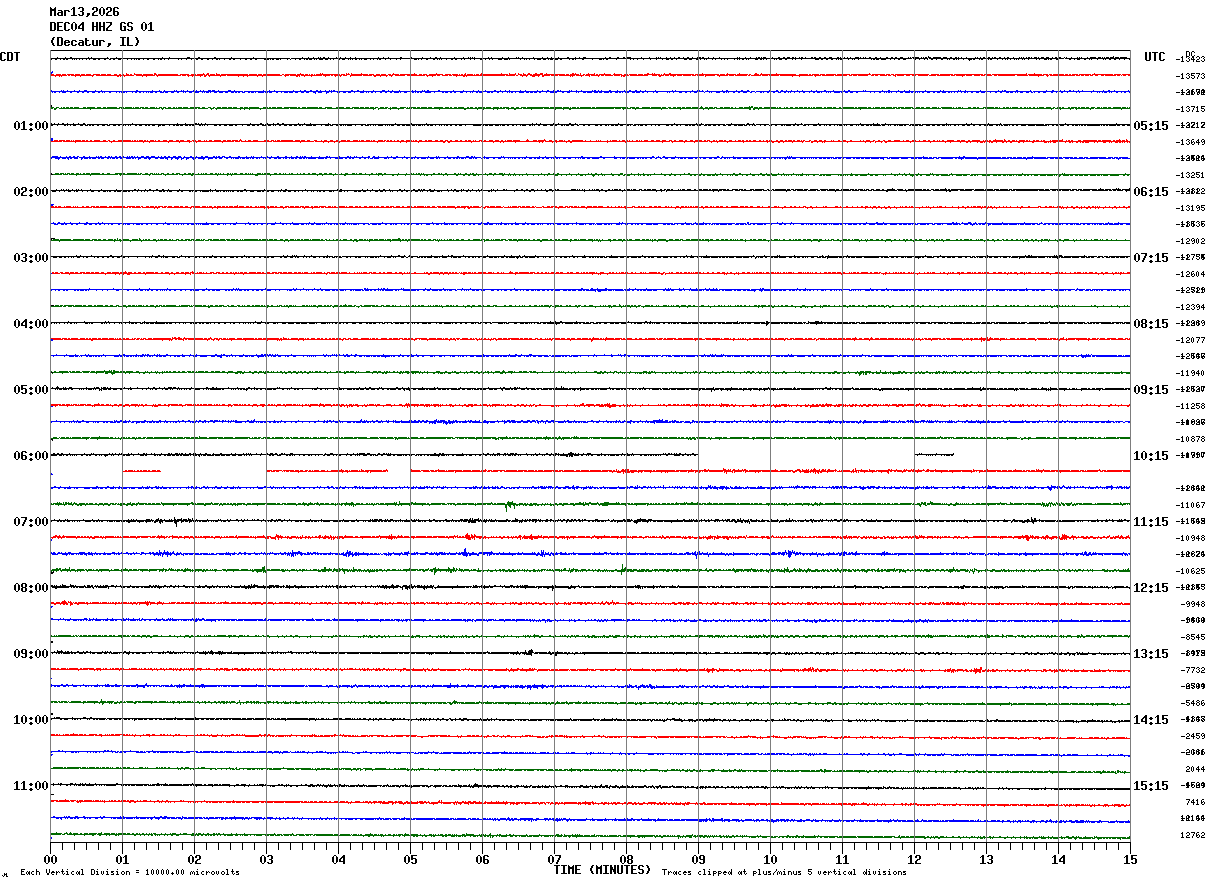Select the 08:00 CDT hour label
Viewport: 1210px width, 886px height.
tap(31, 588)
